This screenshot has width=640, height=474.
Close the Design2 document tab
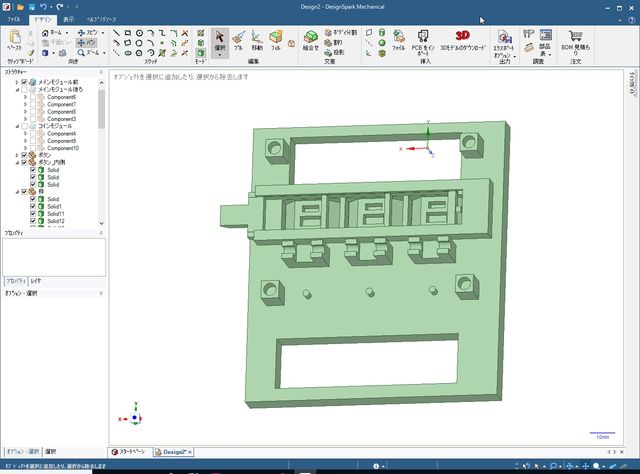190,452
